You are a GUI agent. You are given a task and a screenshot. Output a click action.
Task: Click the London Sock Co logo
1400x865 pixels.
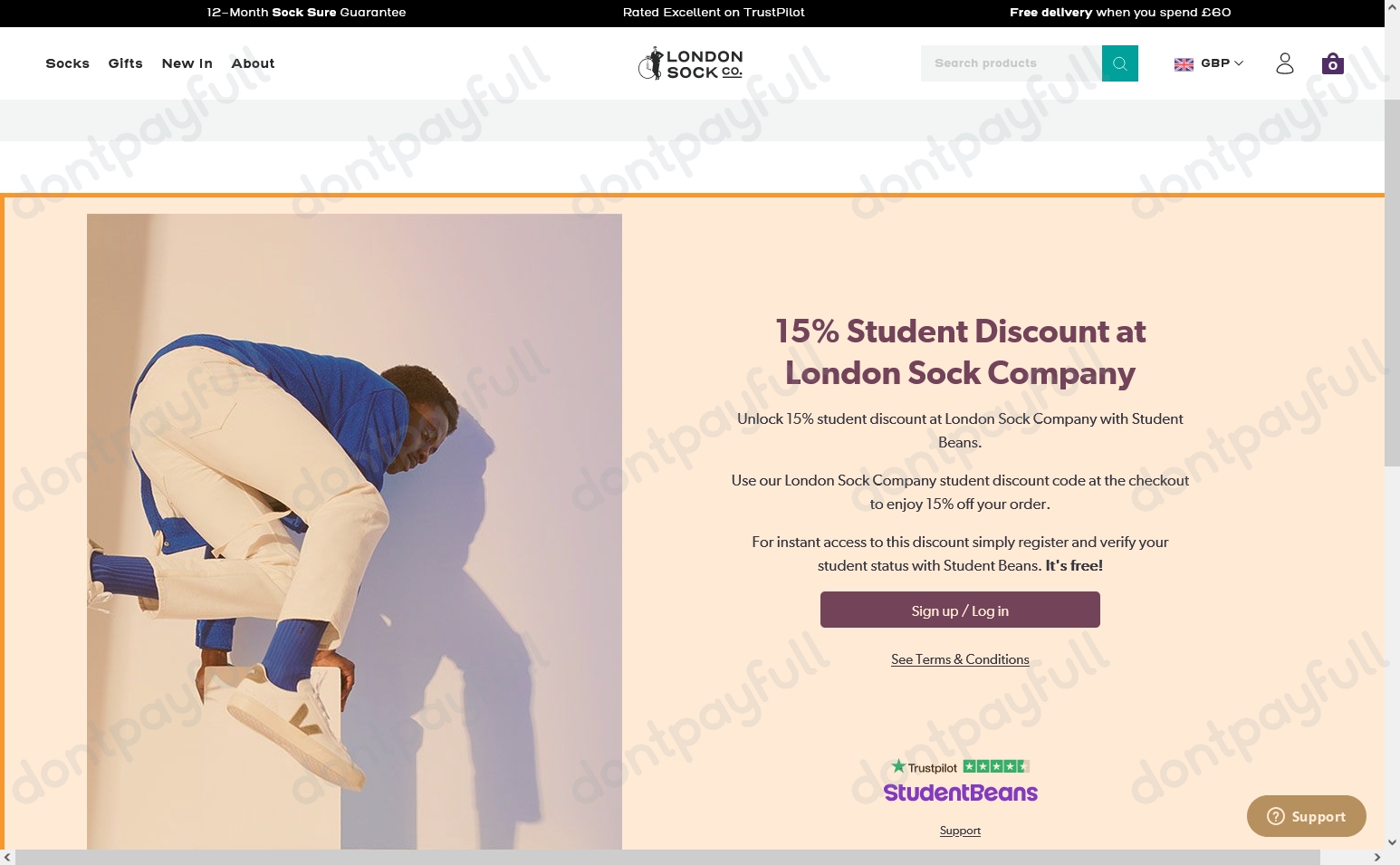pyautogui.click(x=691, y=63)
